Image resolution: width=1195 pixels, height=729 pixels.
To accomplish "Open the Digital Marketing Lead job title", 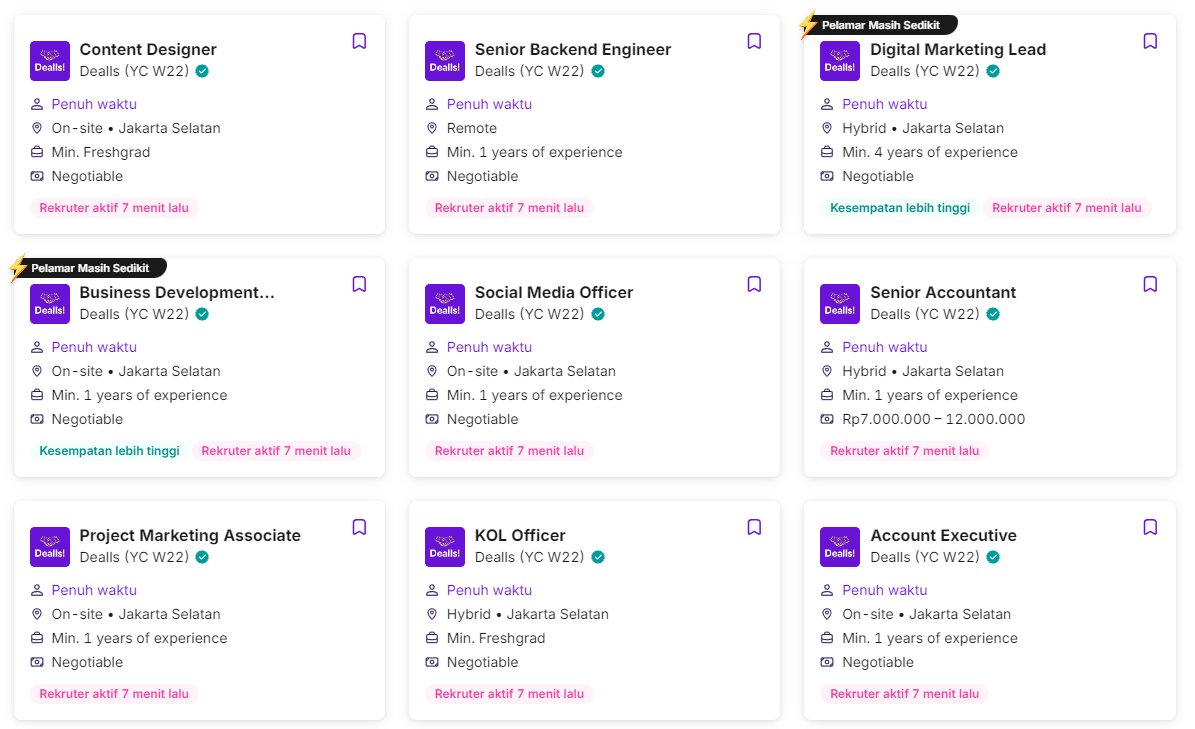I will point(958,50).
